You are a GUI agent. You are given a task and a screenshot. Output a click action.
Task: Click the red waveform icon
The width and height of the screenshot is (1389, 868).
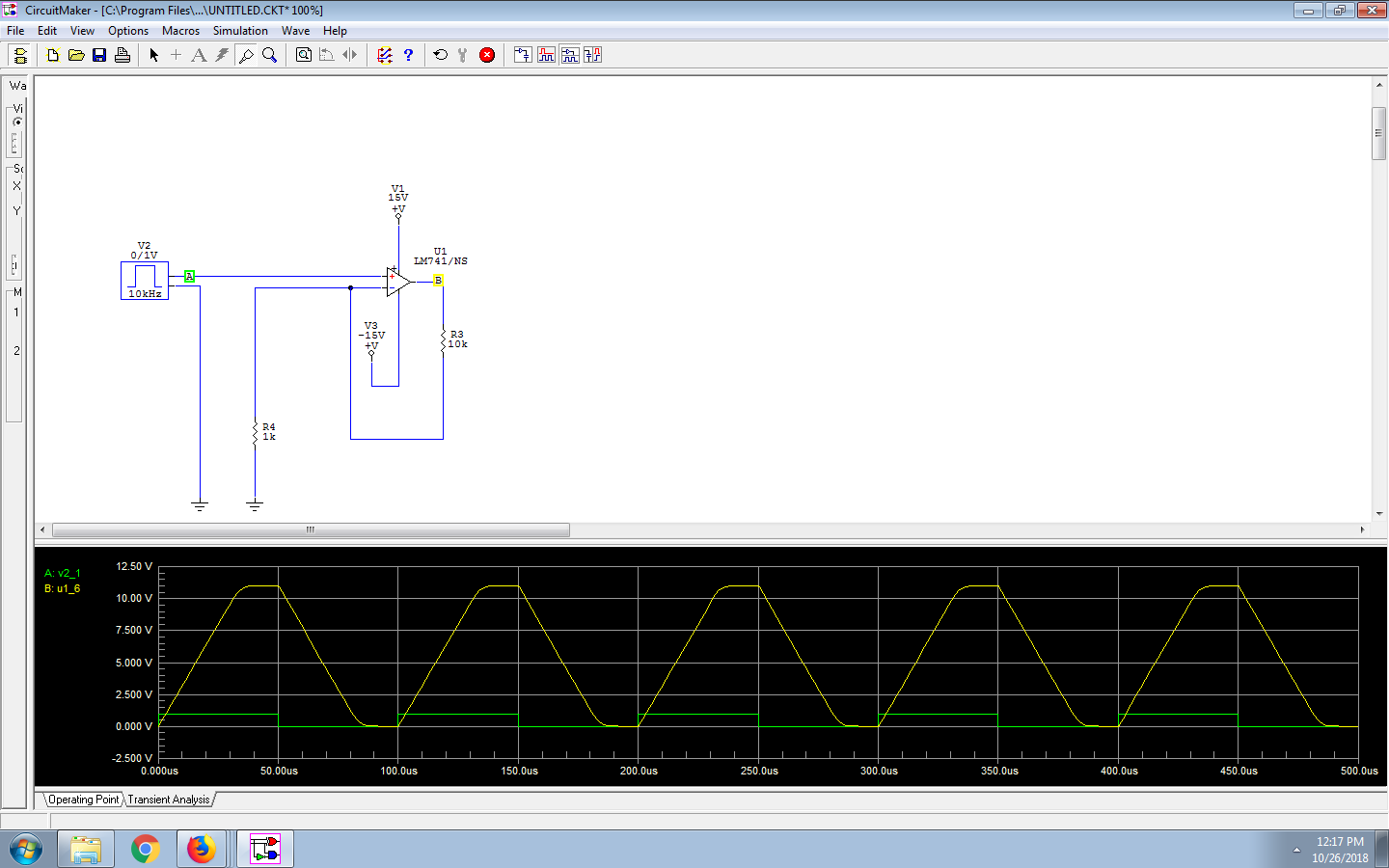pos(546,55)
